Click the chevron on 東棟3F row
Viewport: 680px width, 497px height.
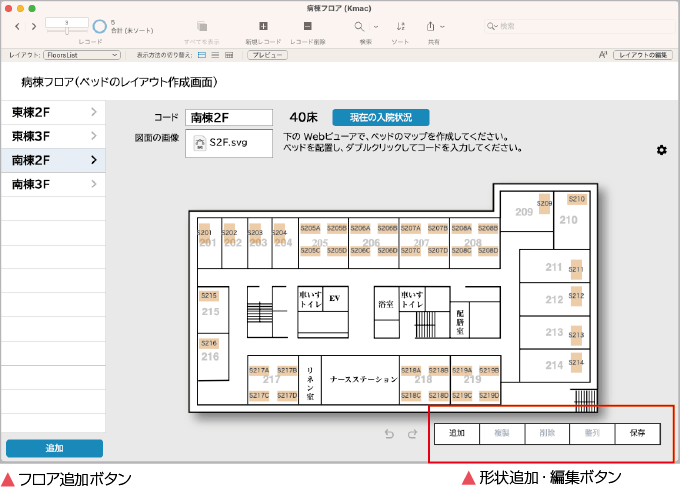(94, 136)
